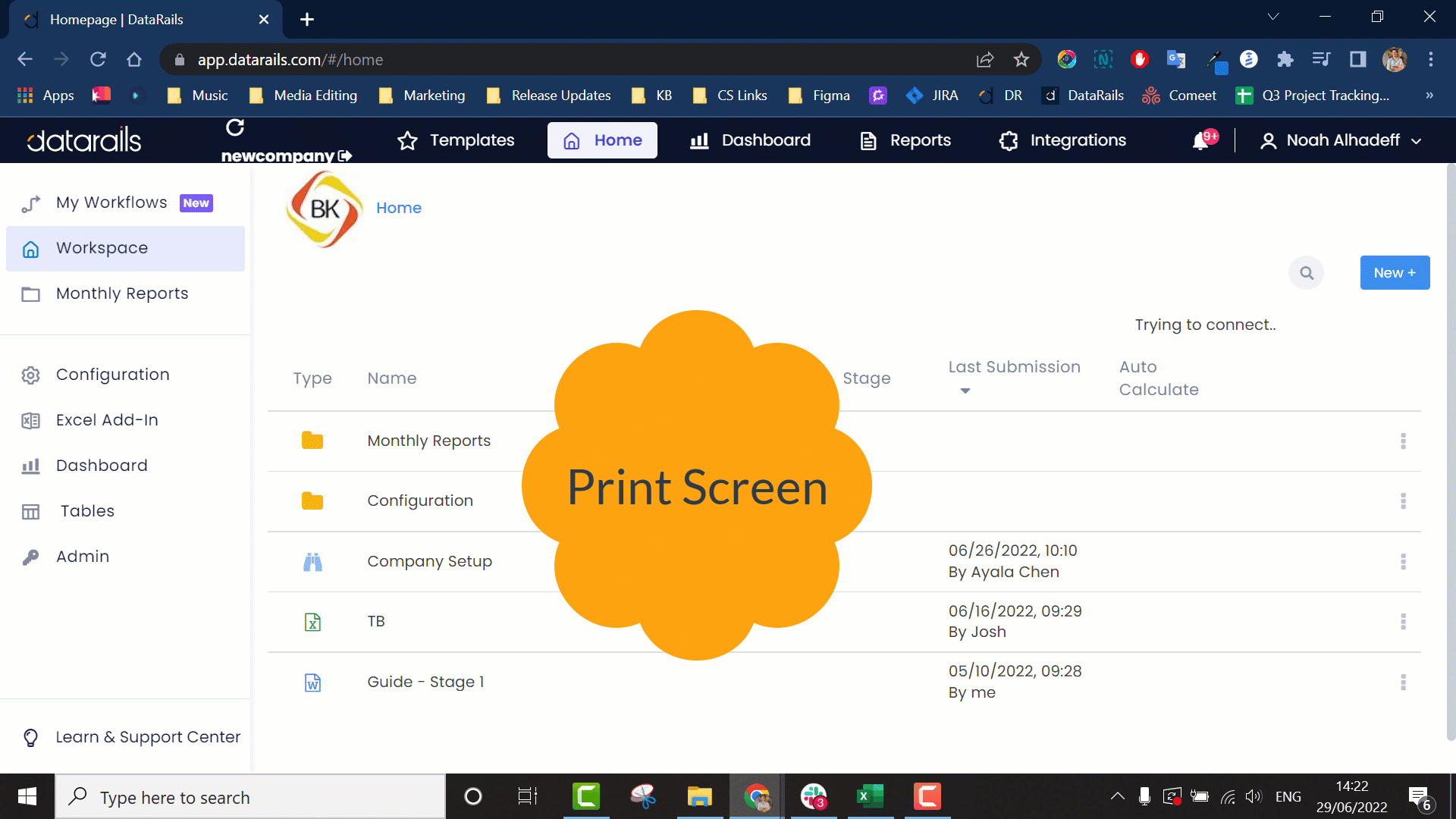This screenshot has height=819, width=1456.
Task: Open more options for TB row
Action: pyautogui.click(x=1403, y=622)
